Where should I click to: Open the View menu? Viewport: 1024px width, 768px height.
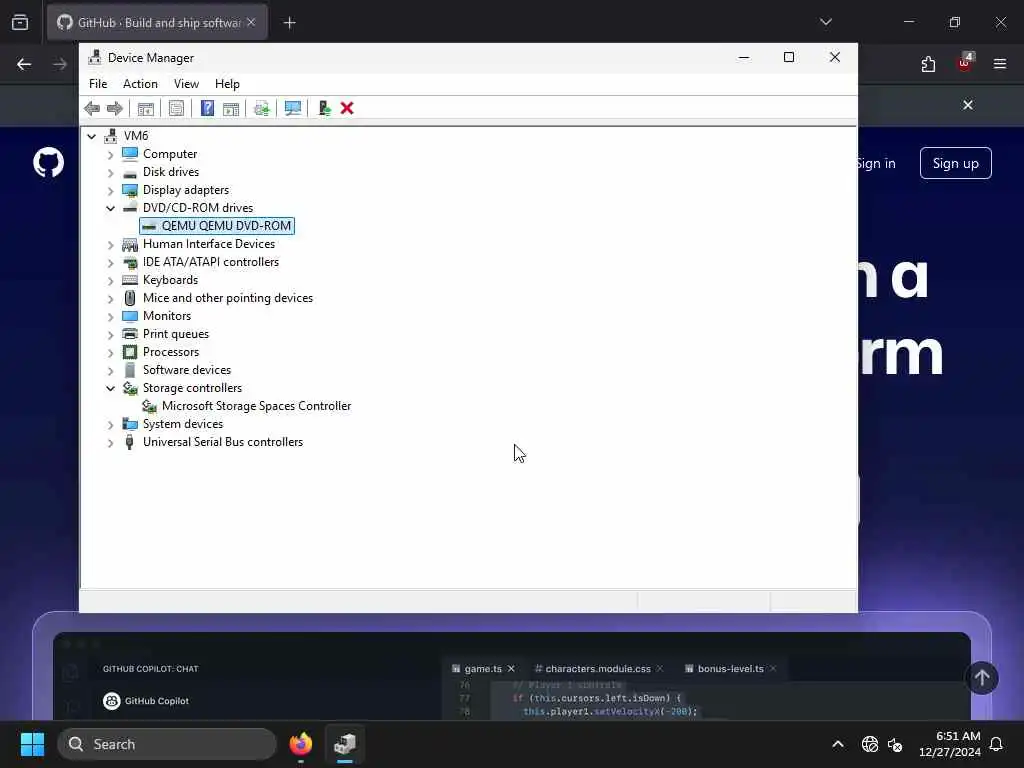coord(186,84)
